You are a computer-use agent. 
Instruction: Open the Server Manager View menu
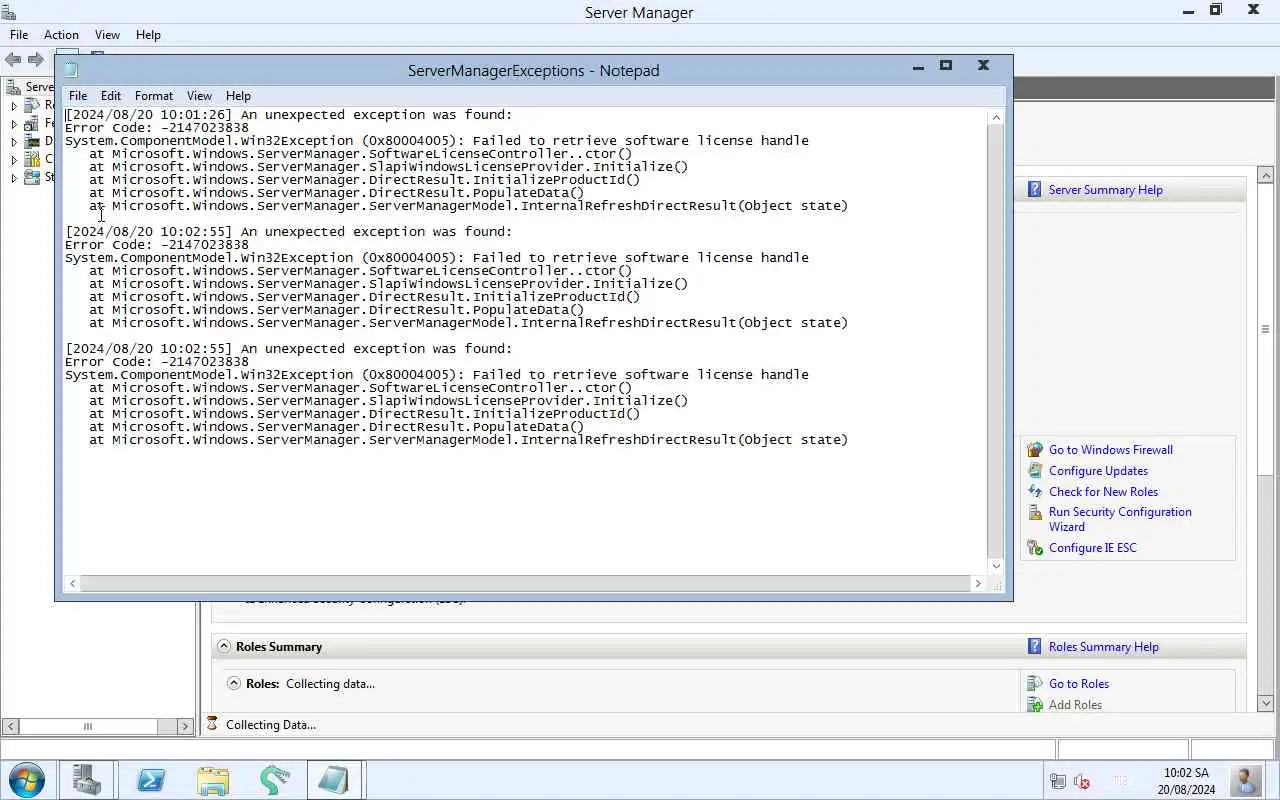[107, 34]
